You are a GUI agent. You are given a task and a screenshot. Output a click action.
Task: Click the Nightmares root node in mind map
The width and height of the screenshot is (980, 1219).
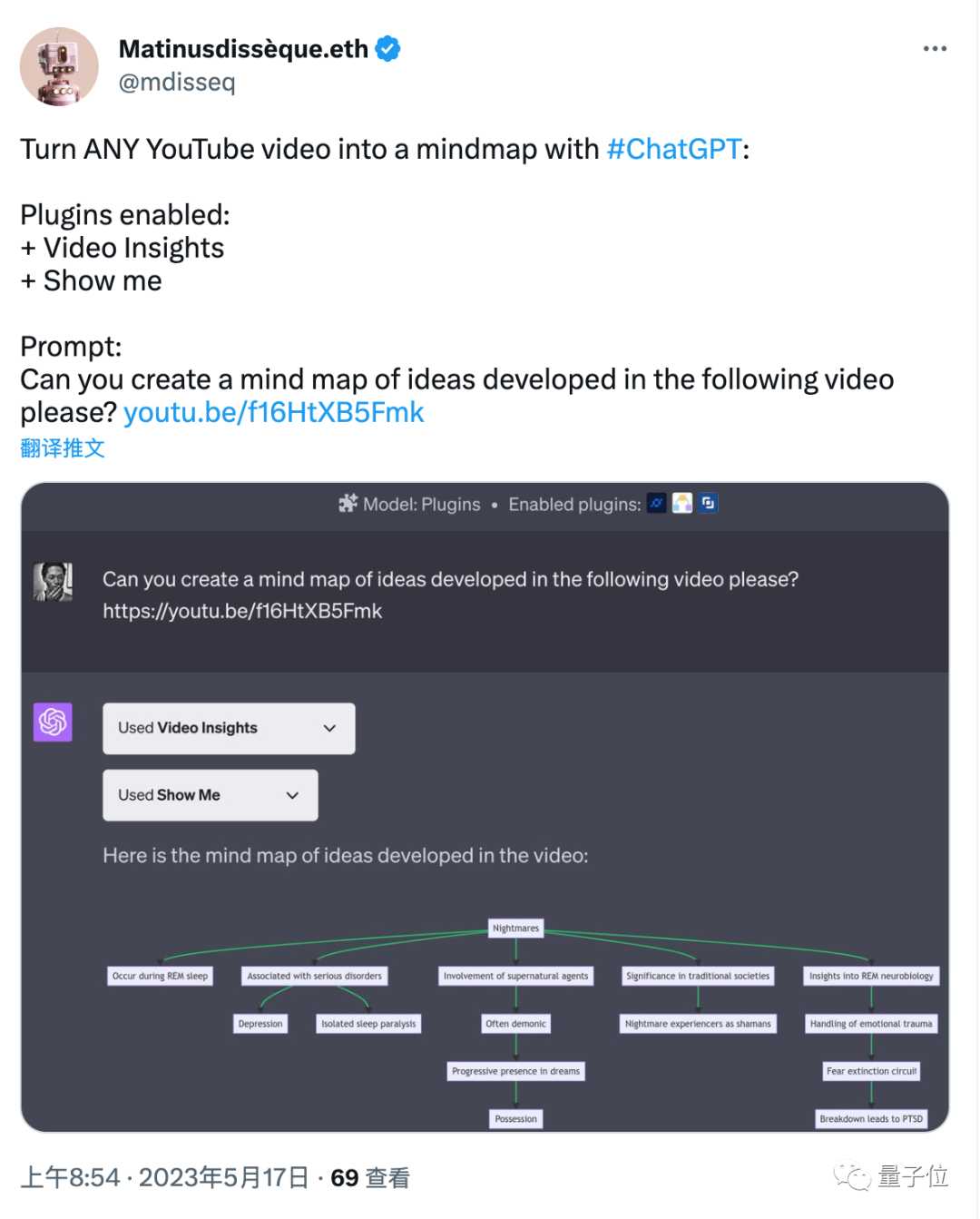[x=515, y=928]
